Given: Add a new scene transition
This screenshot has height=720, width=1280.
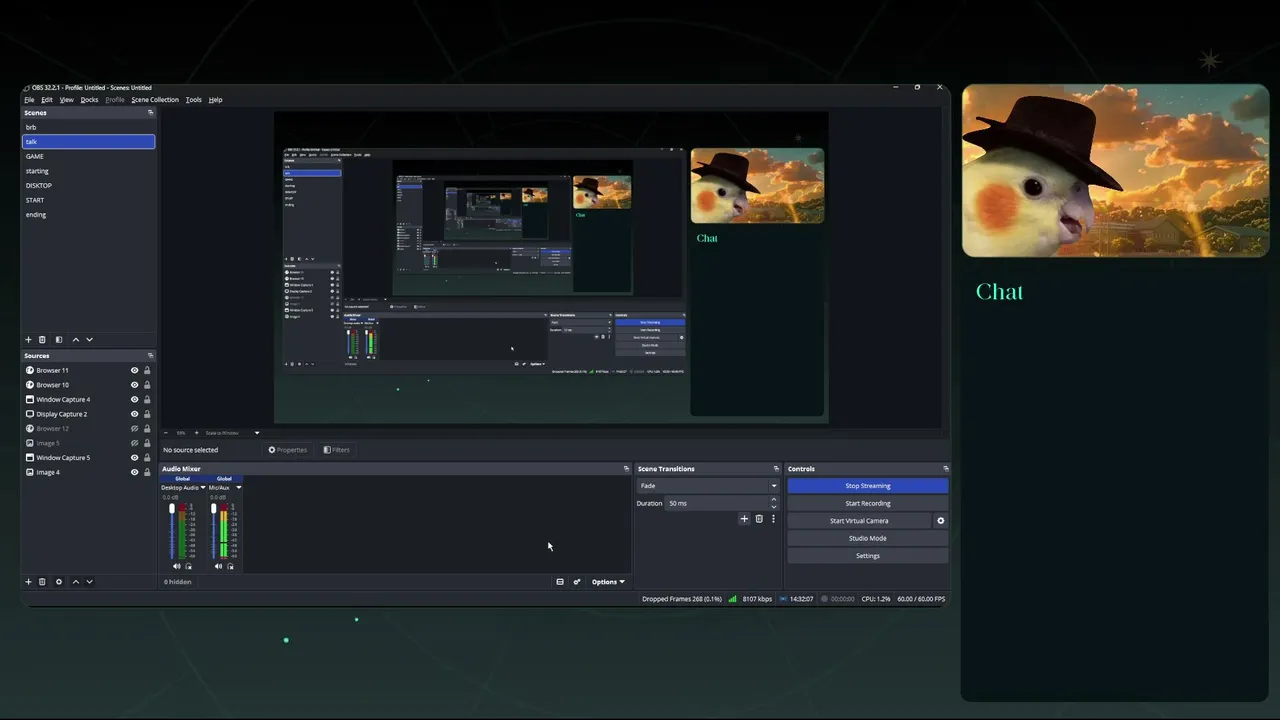Looking at the screenshot, I should click(x=744, y=519).
